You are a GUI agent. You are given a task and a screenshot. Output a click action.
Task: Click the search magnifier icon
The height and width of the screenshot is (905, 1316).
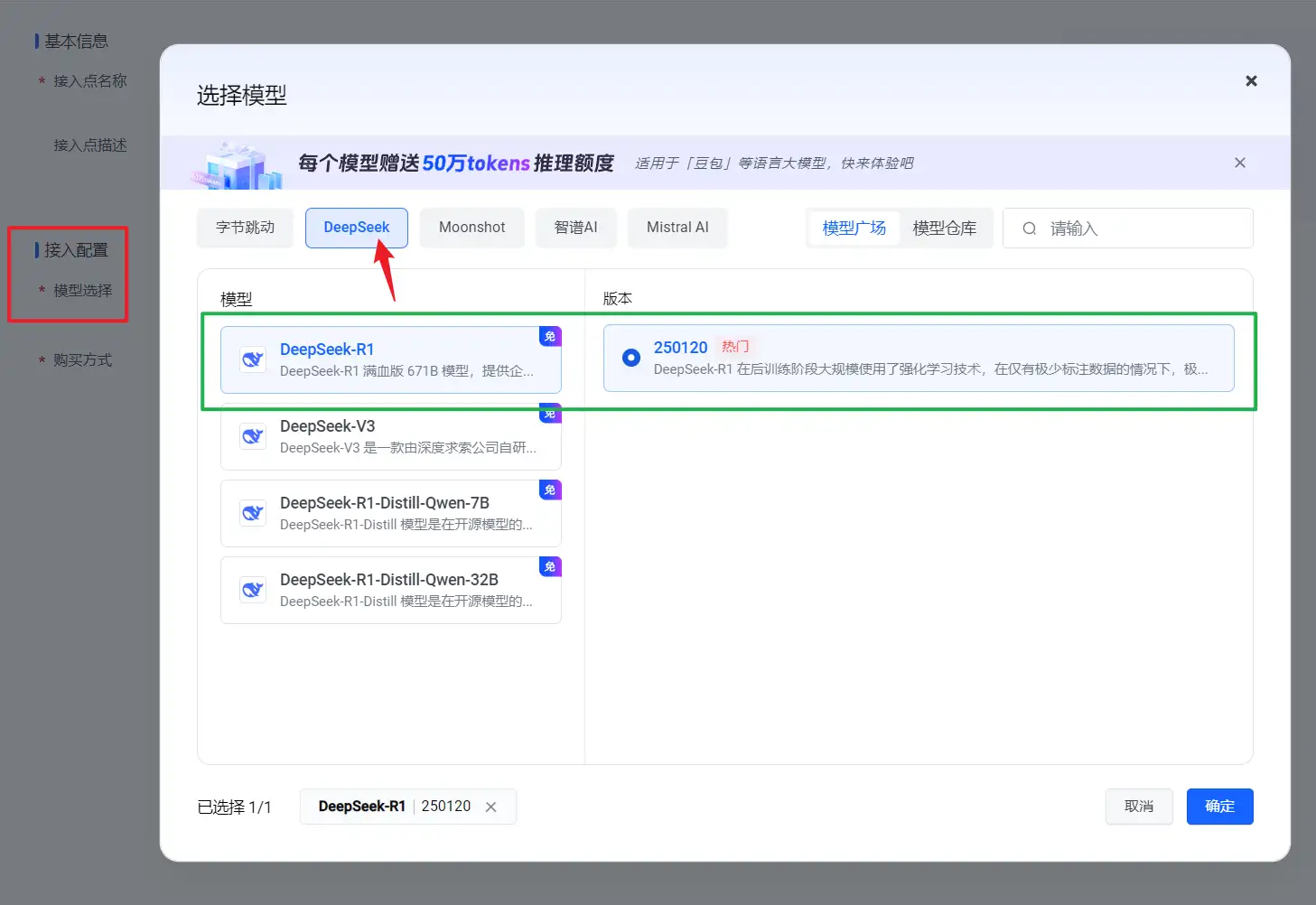(x=1029, y=229)
